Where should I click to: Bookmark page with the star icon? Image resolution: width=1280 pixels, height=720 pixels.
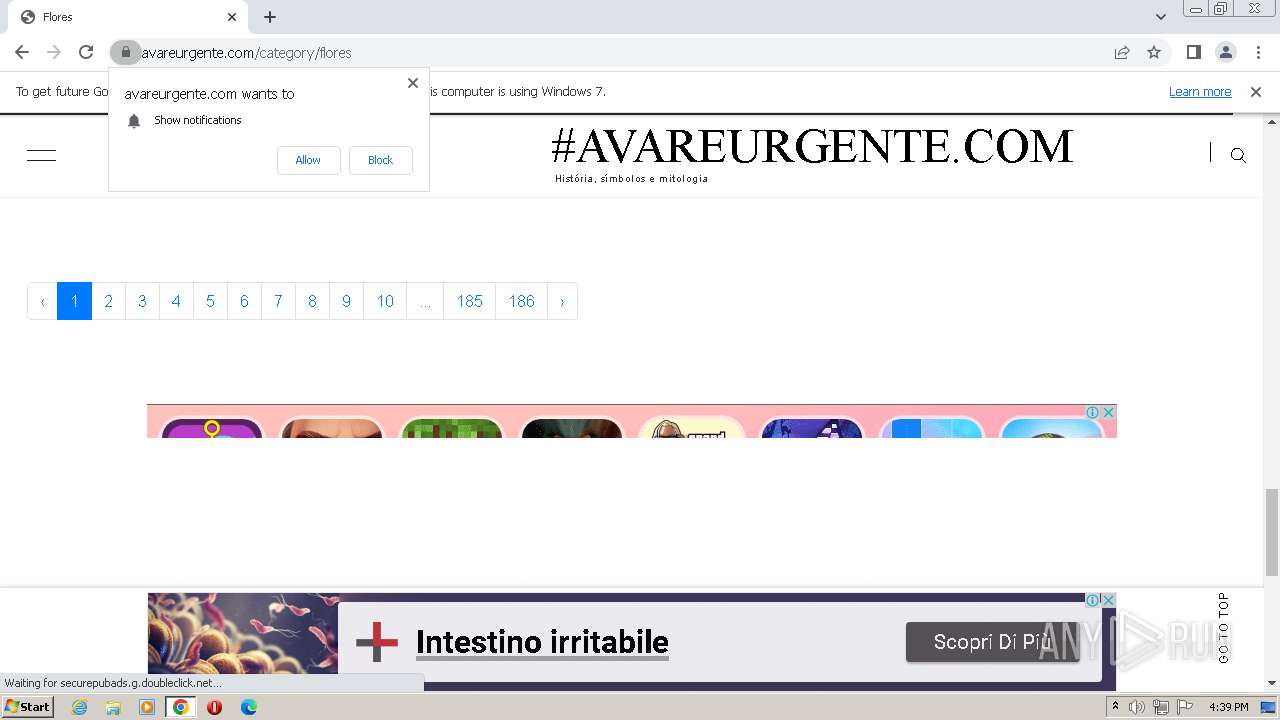click(x=1154, y=52)
